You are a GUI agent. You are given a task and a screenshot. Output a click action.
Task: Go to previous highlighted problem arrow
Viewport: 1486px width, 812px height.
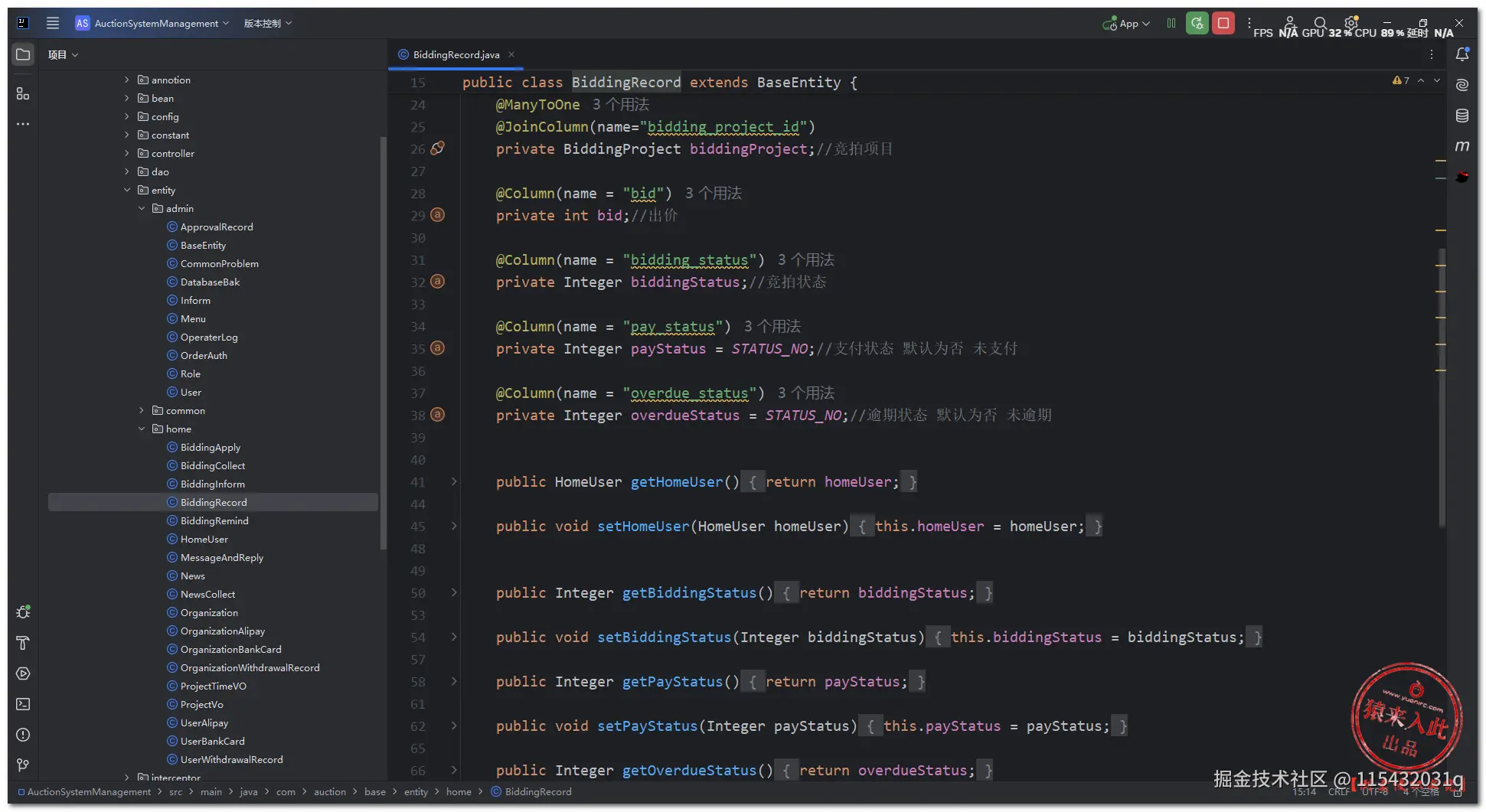1421,80
